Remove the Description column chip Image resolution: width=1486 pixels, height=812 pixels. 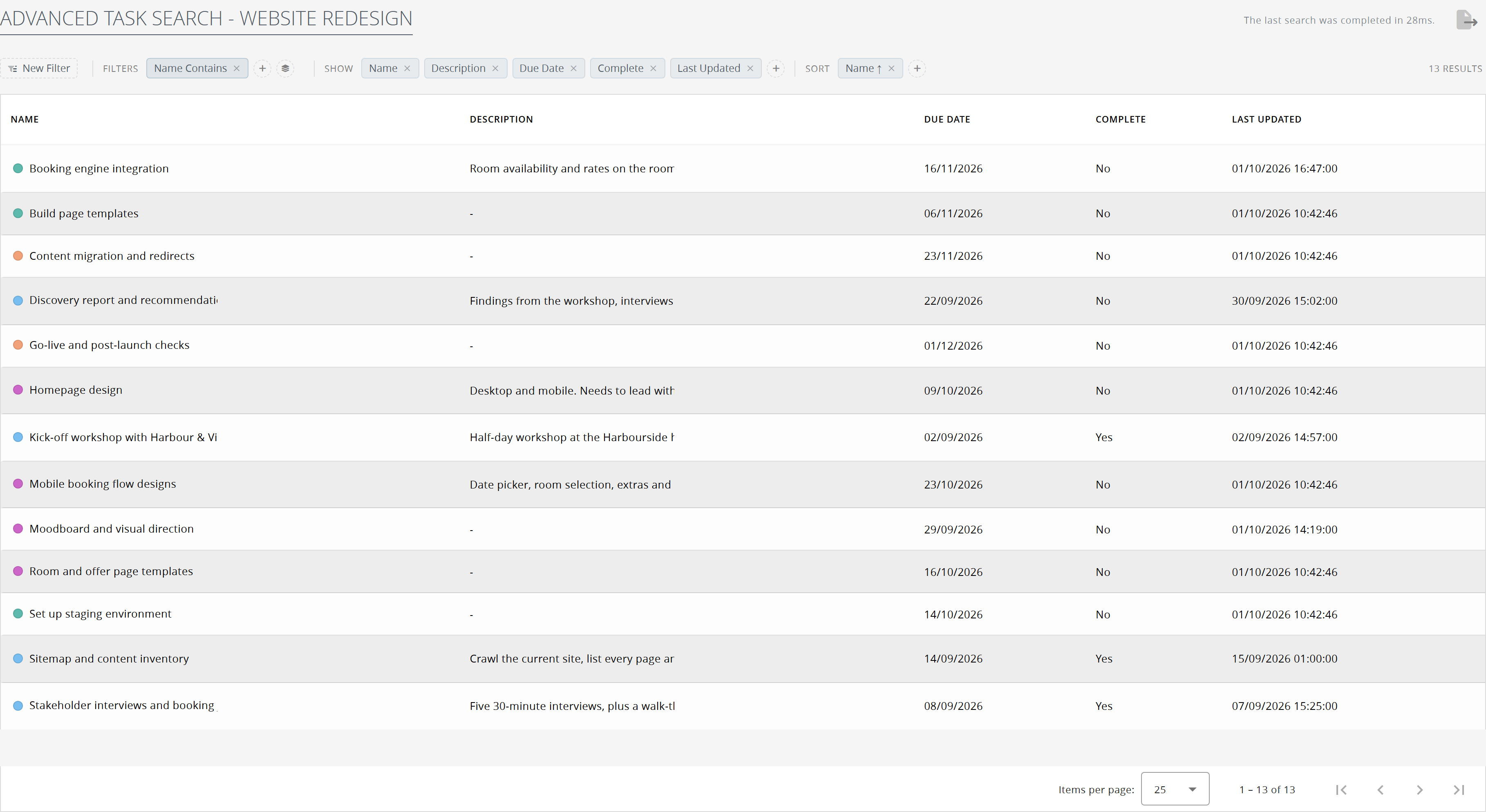pyautogui.click(x=495, y=68)
